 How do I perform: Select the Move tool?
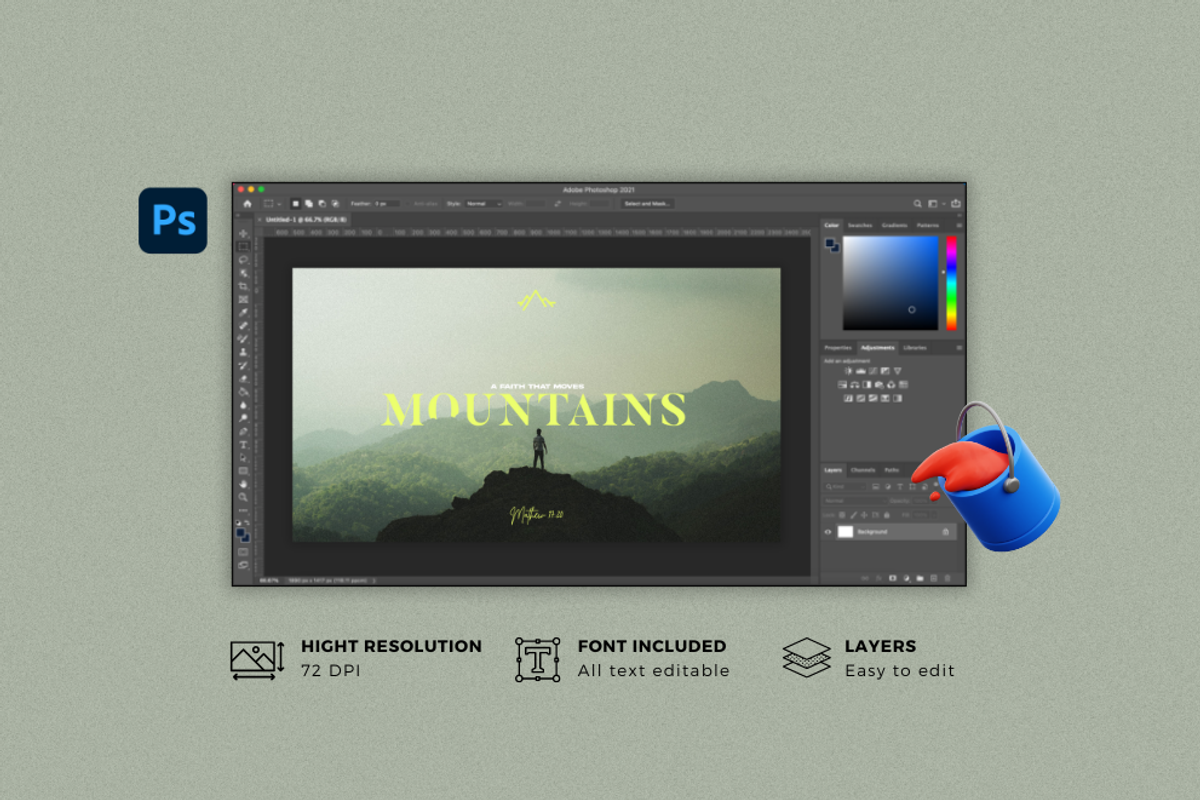tap(243, 233)
